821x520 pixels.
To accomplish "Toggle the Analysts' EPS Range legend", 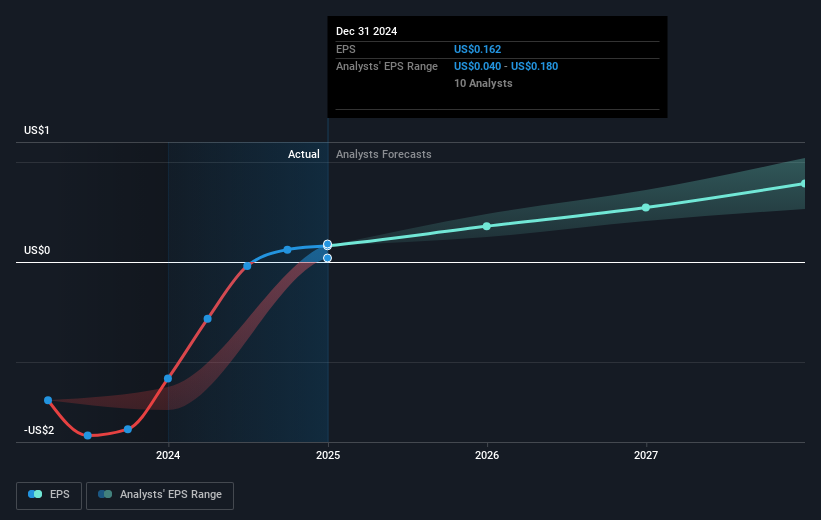I will [x=160, y=495].
